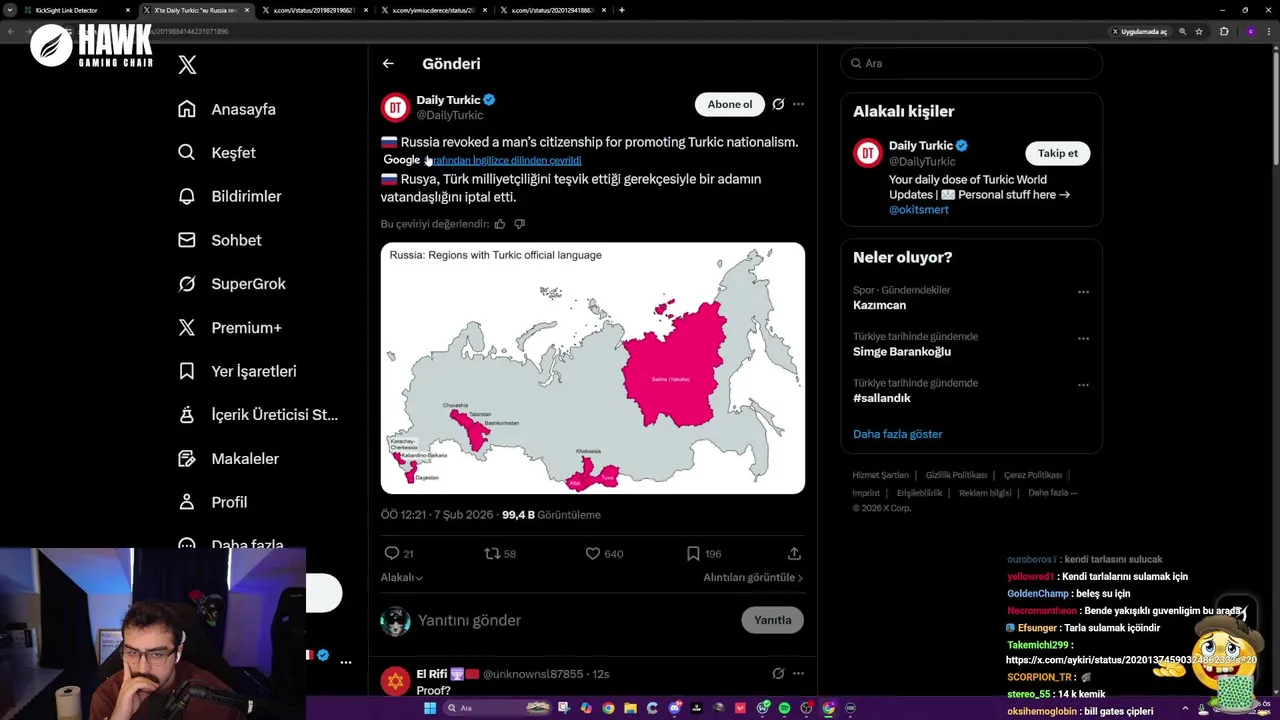
Task: Rate the translation with thumbs down
Action: [519, 224]
